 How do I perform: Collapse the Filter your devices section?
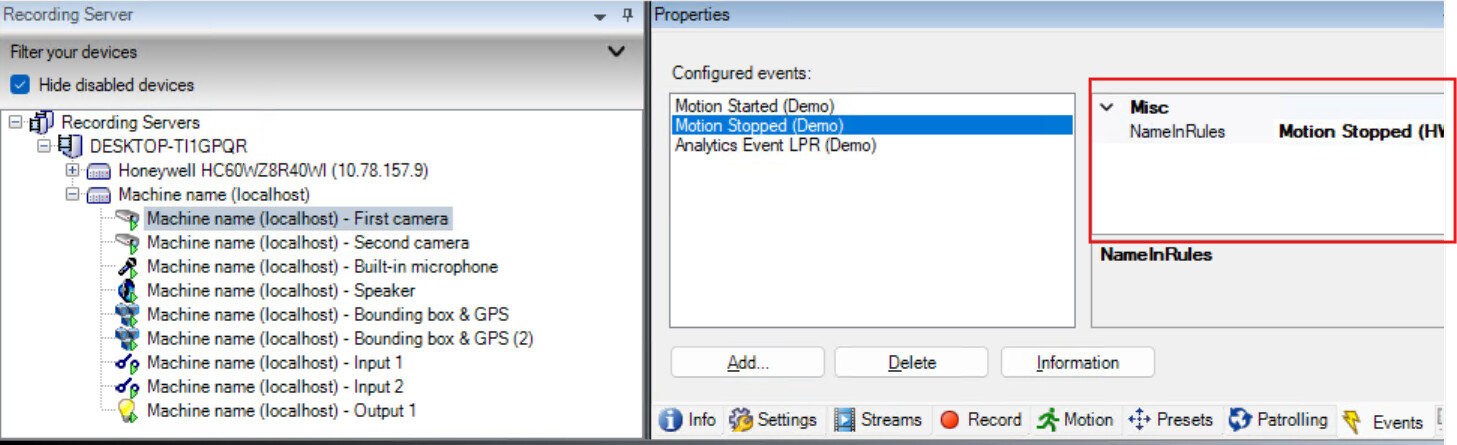click(x=616, y=51)
